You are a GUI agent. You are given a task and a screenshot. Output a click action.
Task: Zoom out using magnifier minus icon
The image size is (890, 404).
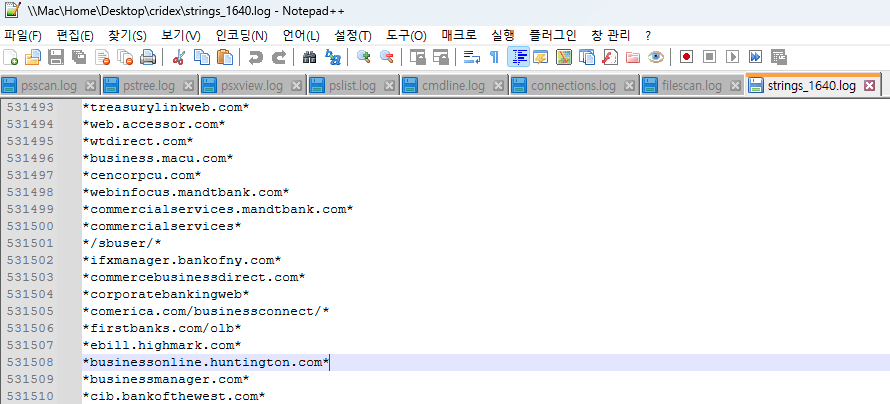[x=387, y=57]
